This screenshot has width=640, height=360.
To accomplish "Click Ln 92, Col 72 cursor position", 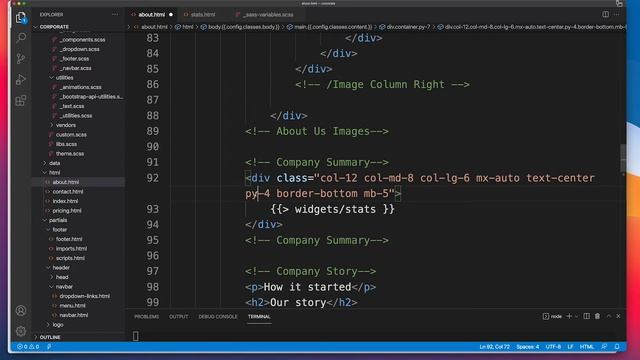I will (494, 347).
